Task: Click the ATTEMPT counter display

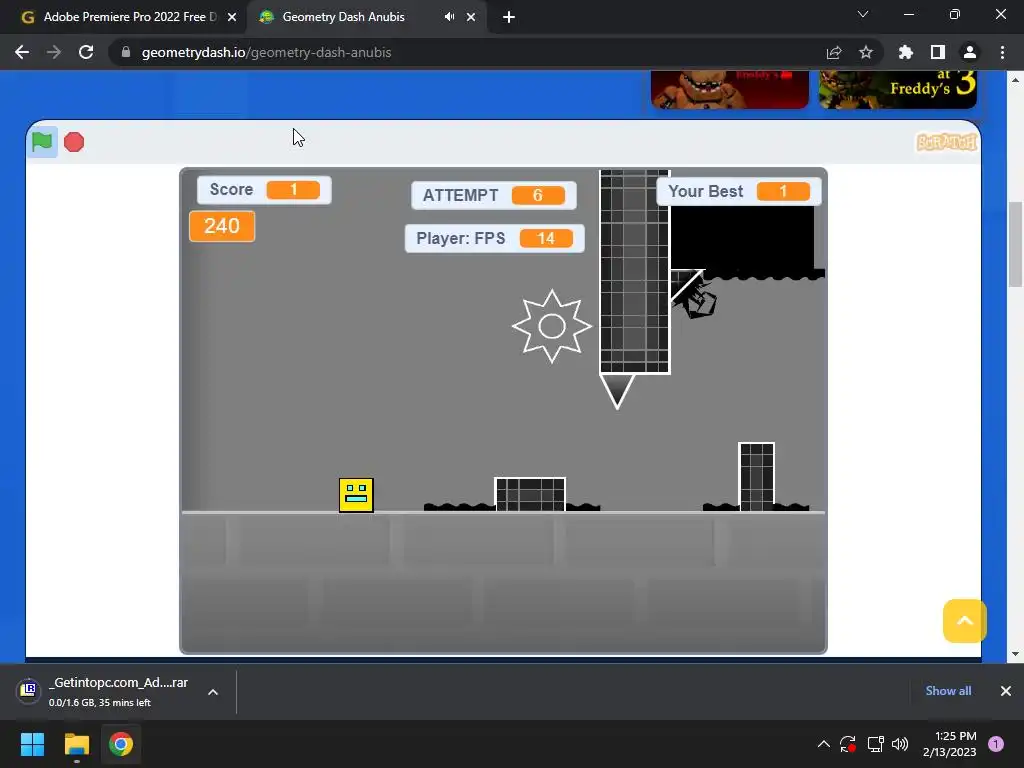Action: (x=494, y=195)
